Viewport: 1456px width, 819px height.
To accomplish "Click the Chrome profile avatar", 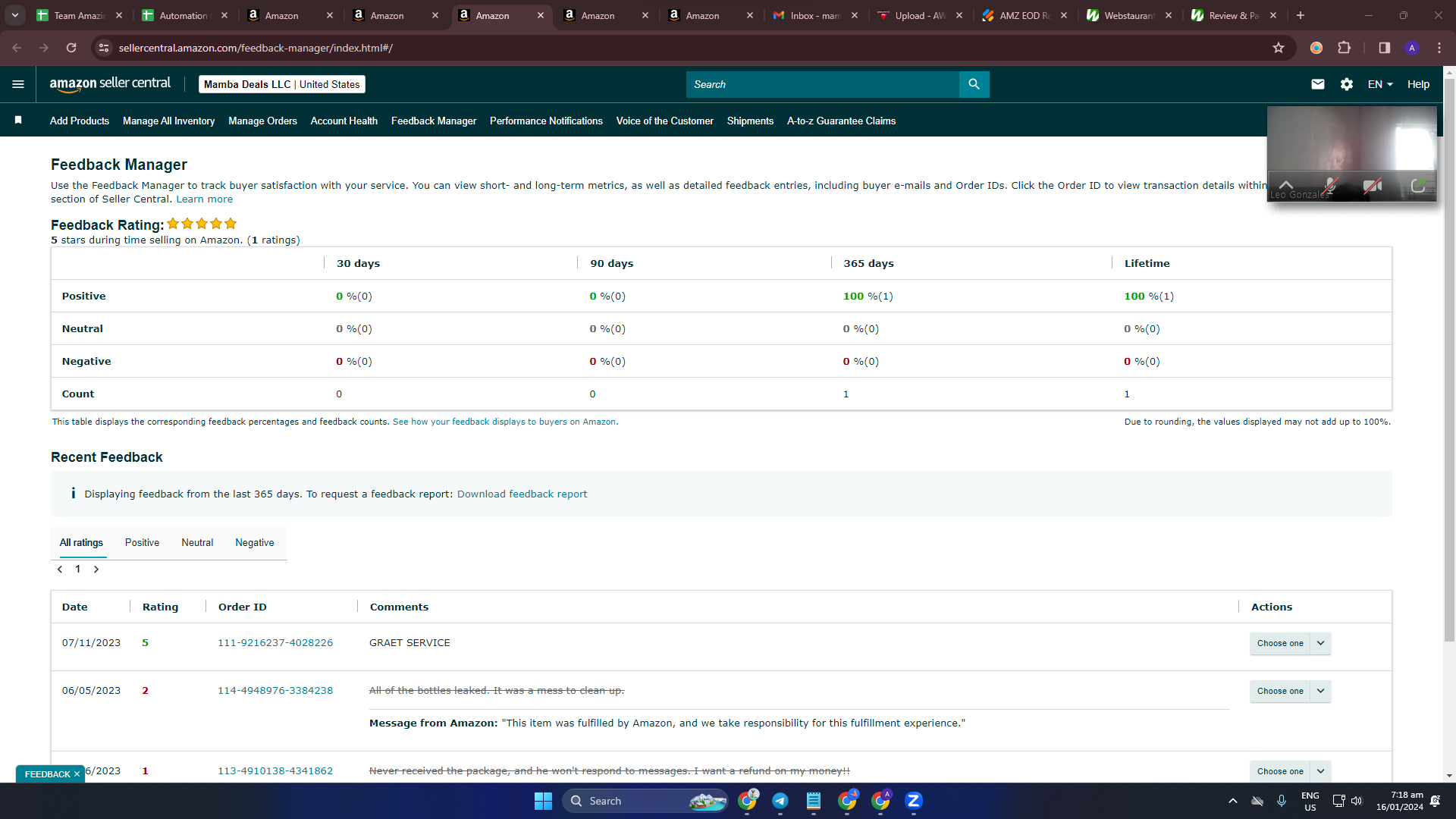I will click(1412, 48).
